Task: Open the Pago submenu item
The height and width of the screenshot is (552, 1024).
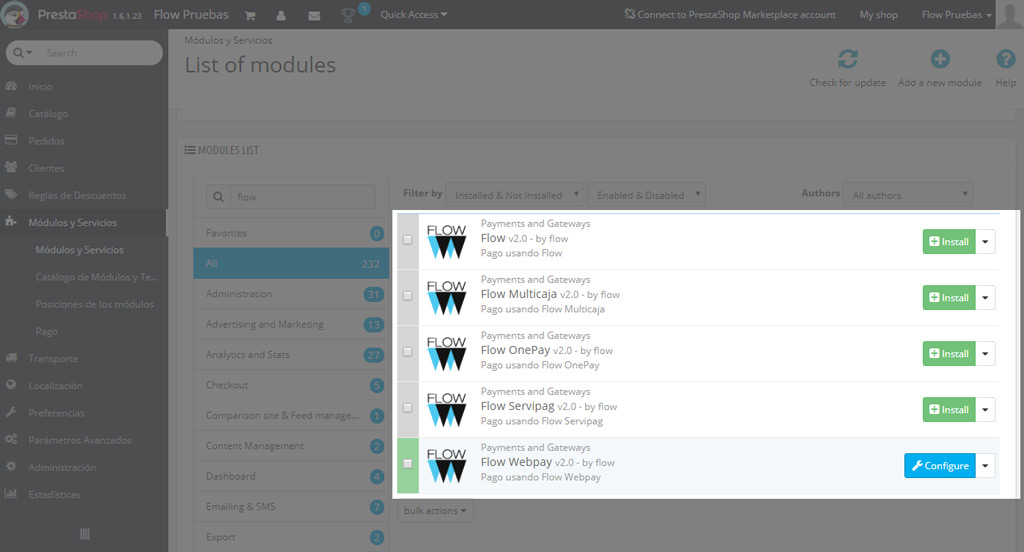Action: [x=46, y=331]
